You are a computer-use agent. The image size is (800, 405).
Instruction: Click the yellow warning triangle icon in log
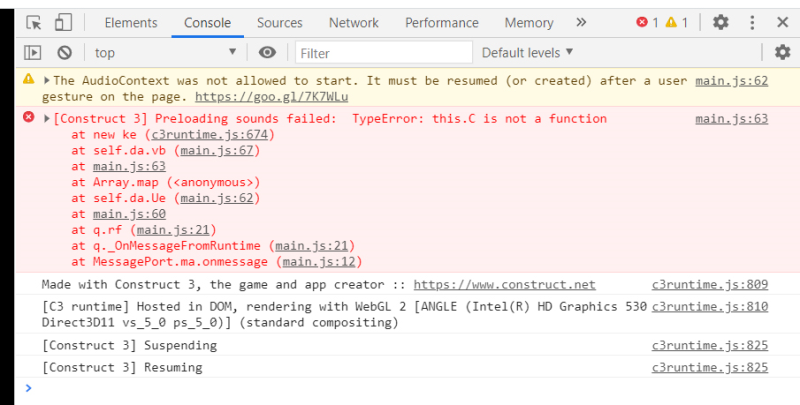coord(29,79)
